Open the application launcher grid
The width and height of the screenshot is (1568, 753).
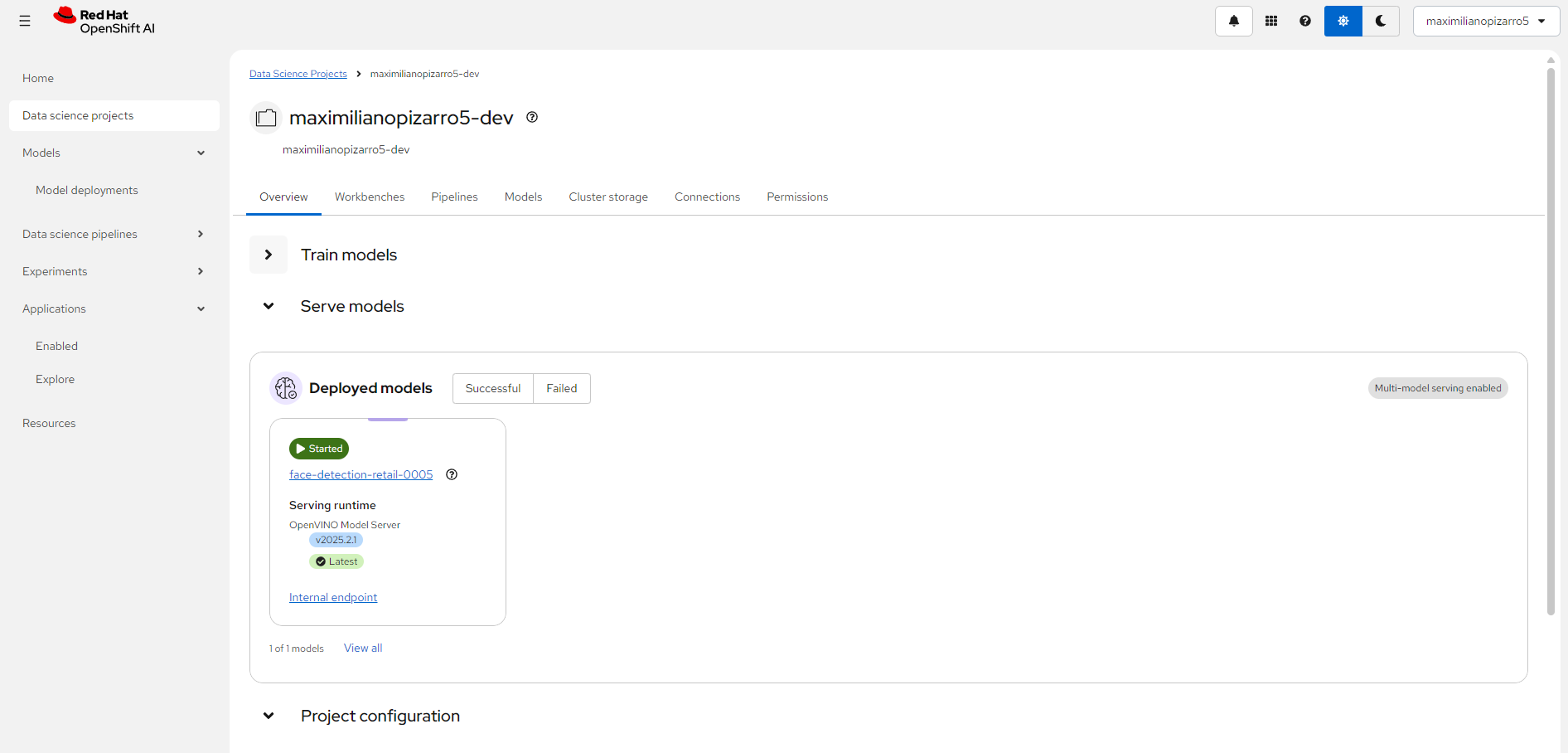[x=1270, y=21]
